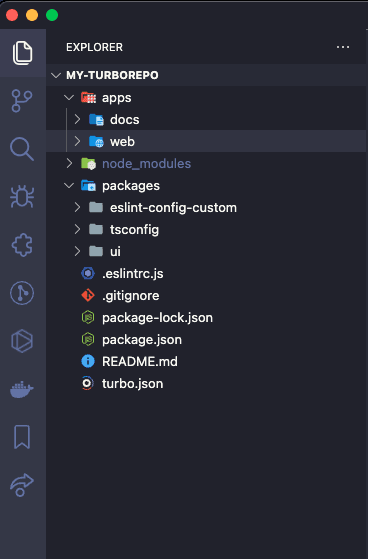Viewport: 368px width, 559px height.
Task: Expand the docs folder chevron
Action: coord(77,119)
